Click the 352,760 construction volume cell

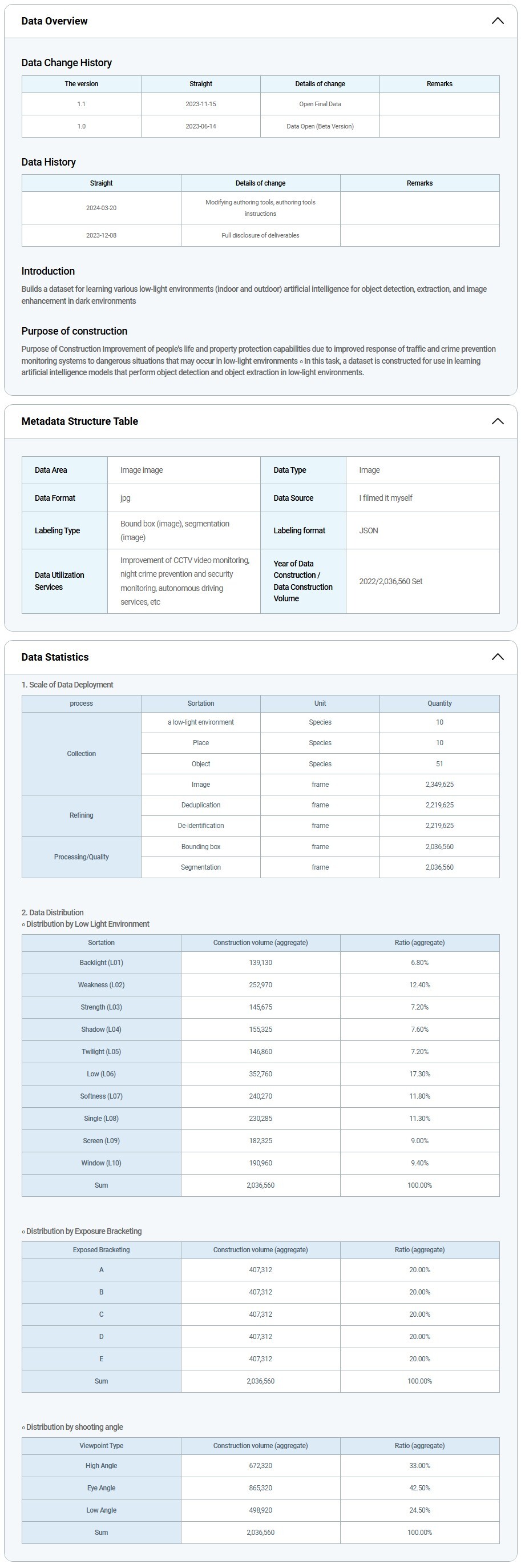(x=260, y=1074)
